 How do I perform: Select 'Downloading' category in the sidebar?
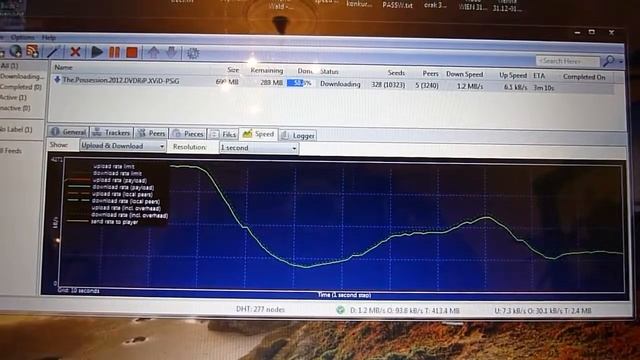(22, 76)
